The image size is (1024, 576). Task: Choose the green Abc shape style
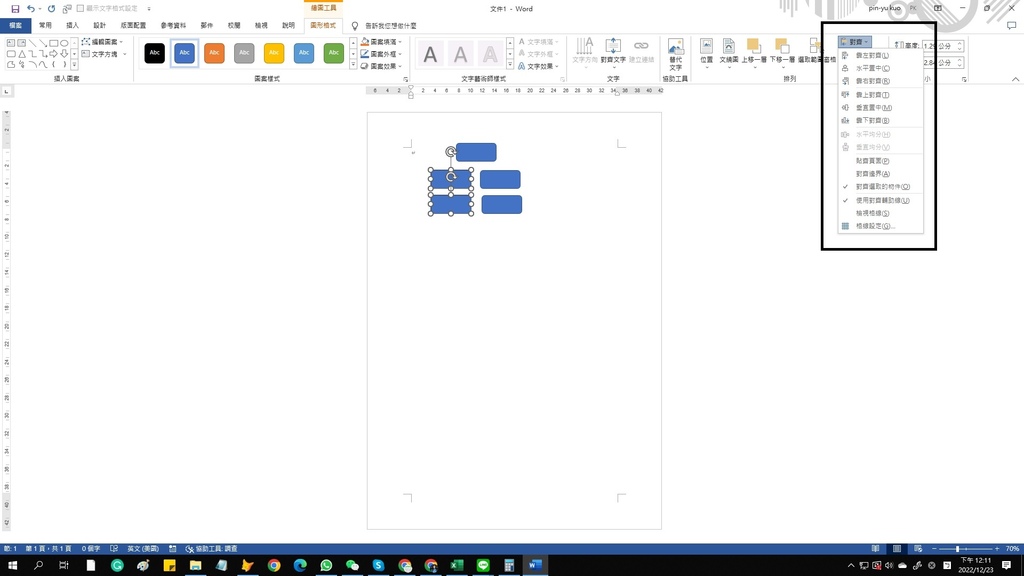334,53
